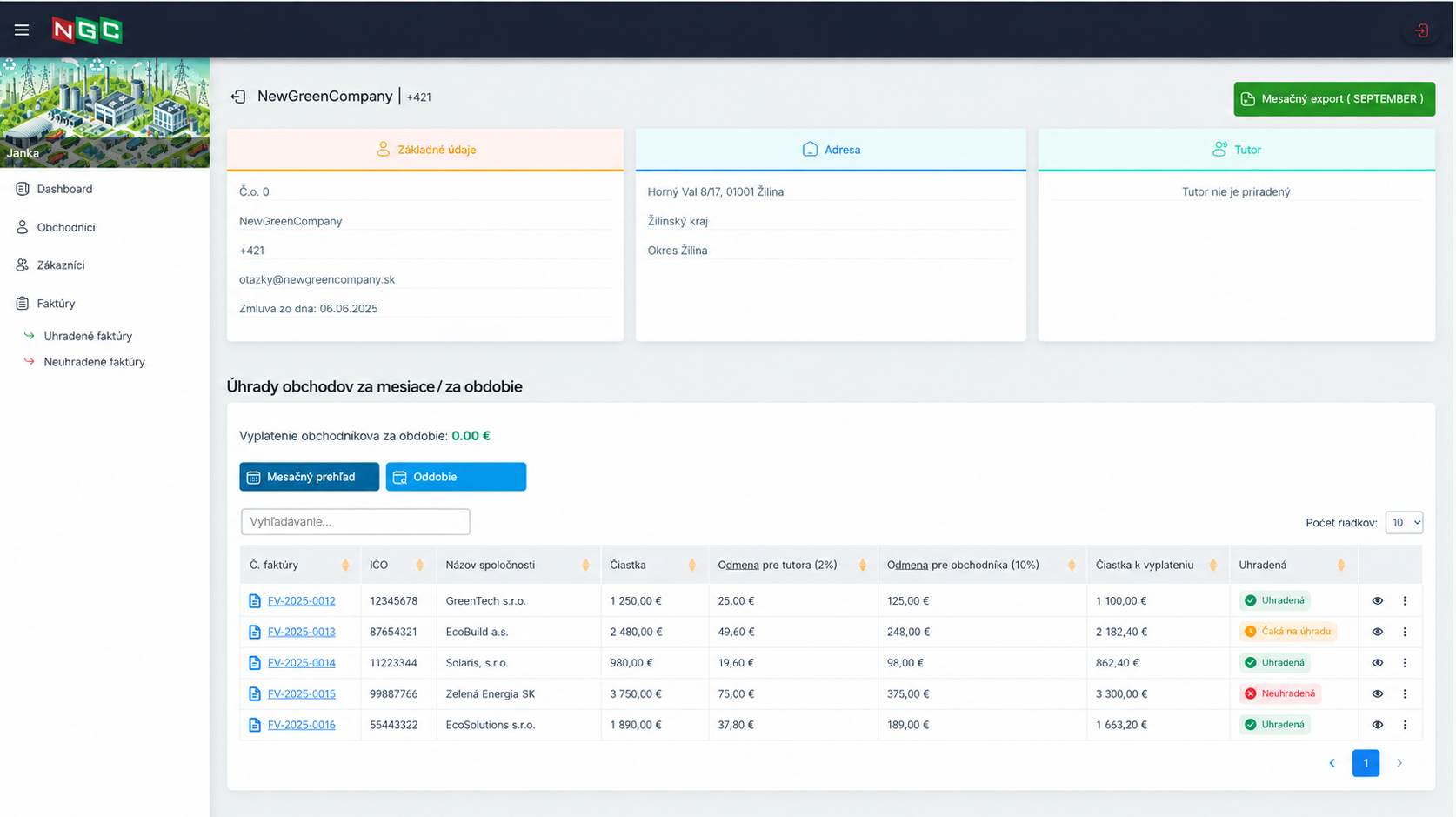Focus the Vyhľadávanie search field
The image size is (1456, 817).
356,522
